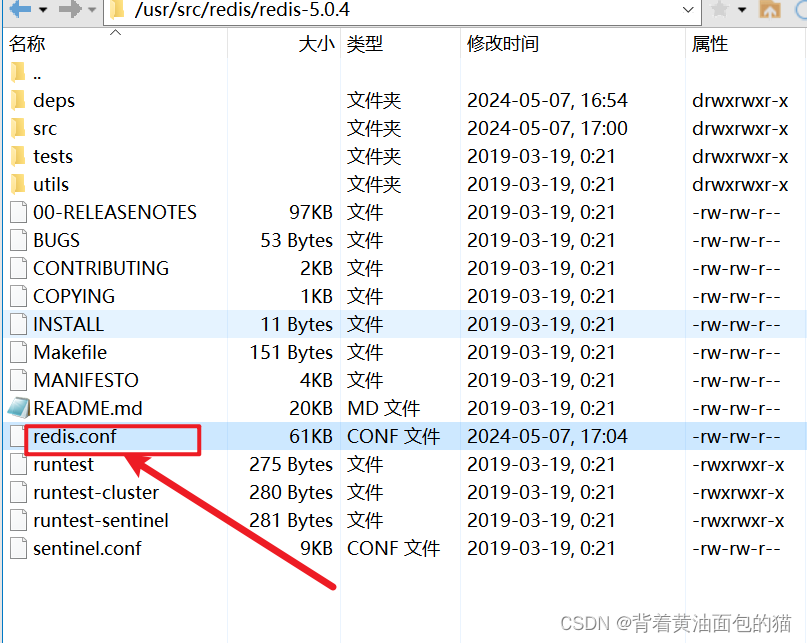Click the BUGS file icon
The width and height of the screenshot is (807, 643).
[x=19, y=240]
